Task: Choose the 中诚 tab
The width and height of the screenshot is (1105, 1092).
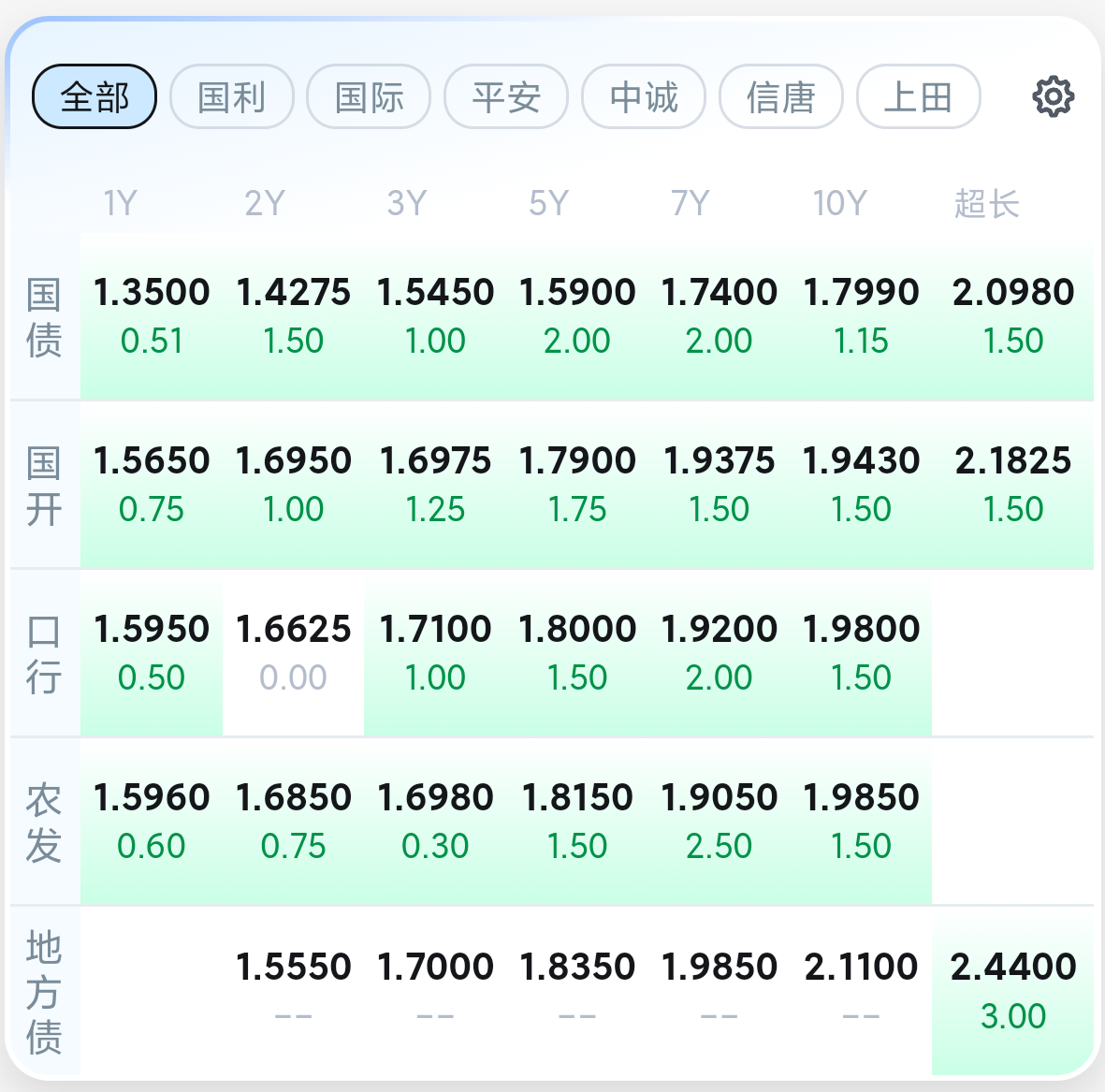Action: 644,96
